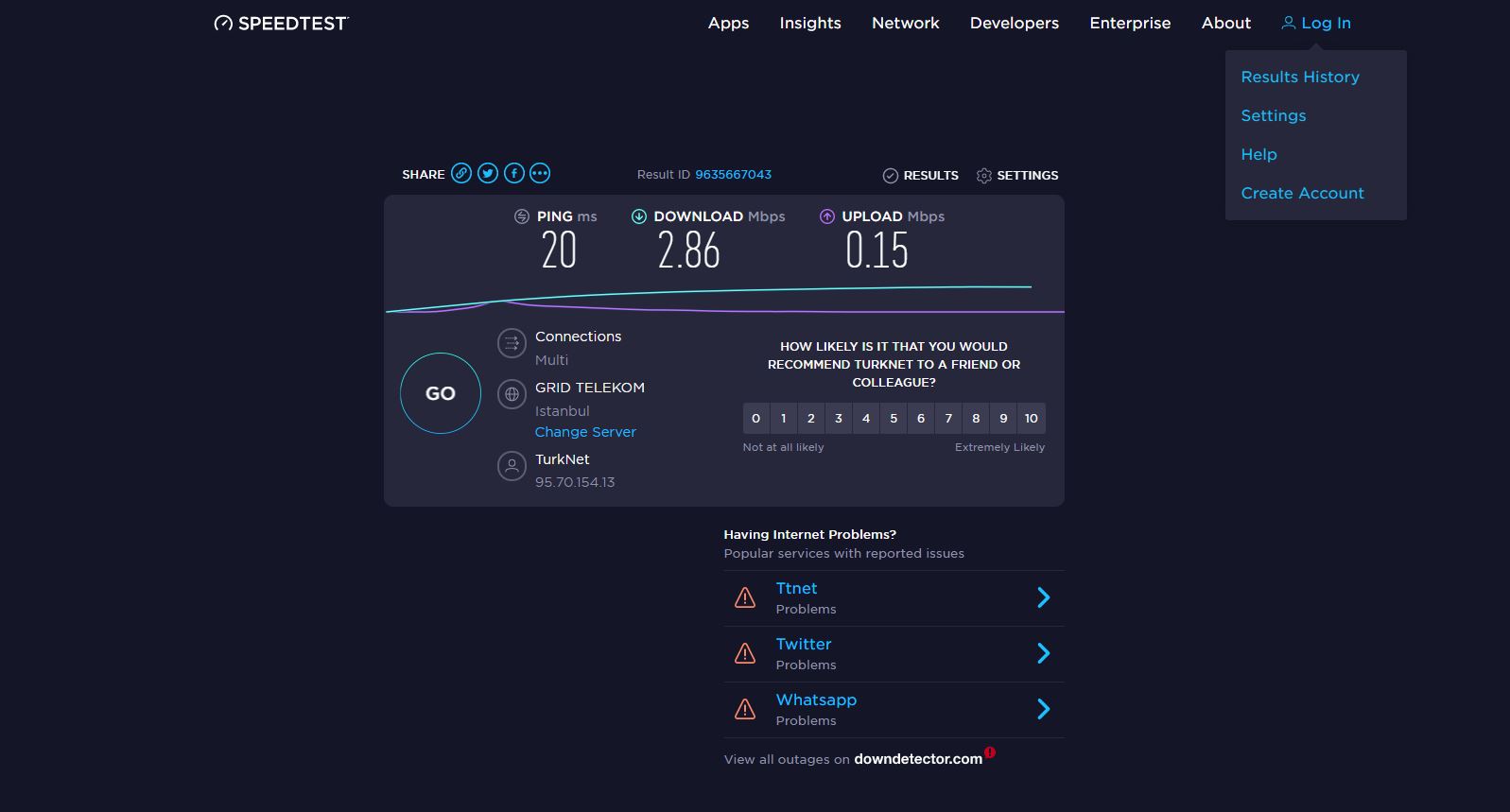
Task: Share result on Facebook icon
Action: [x=513, y=173]
